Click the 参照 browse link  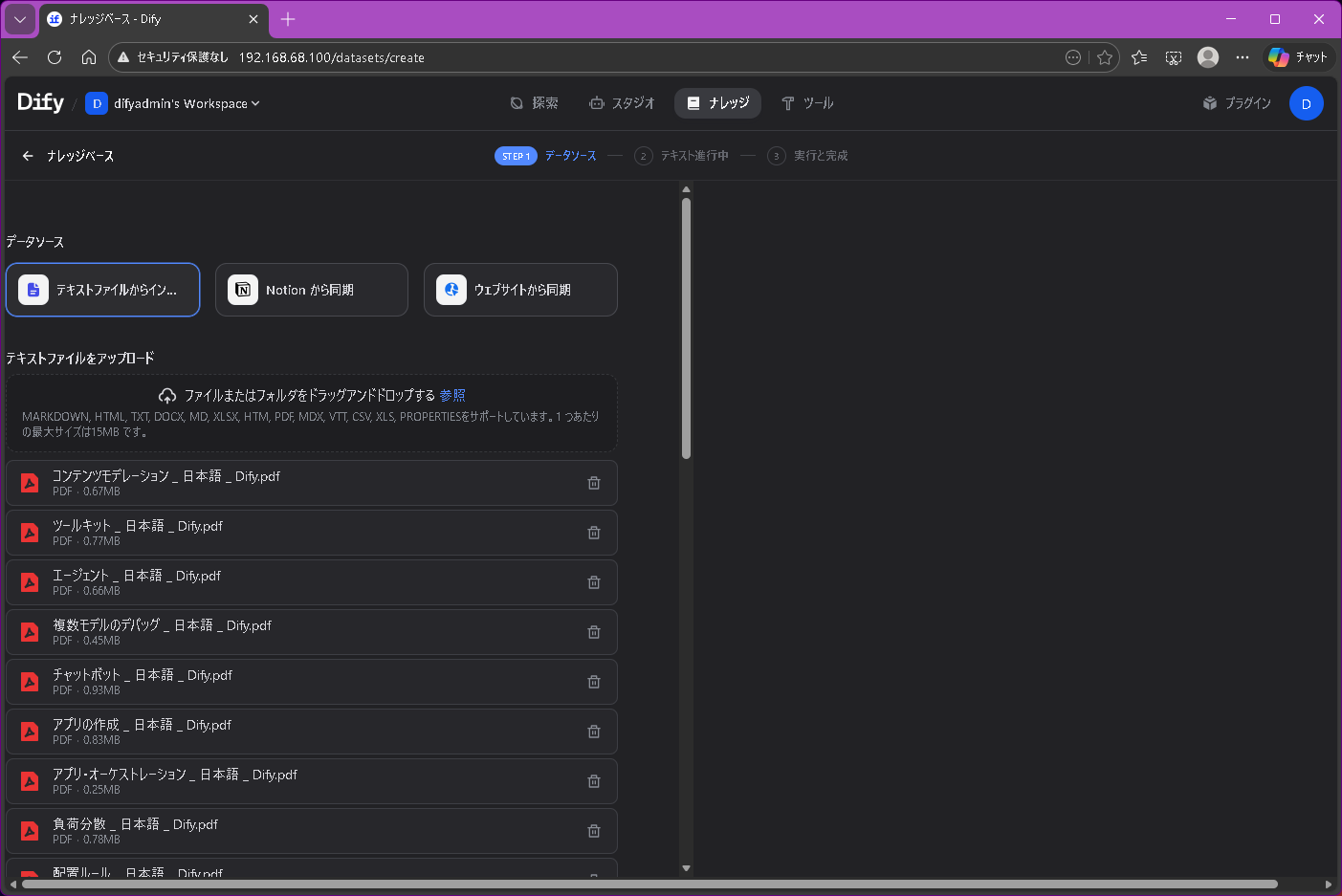[x=452, y=395]
